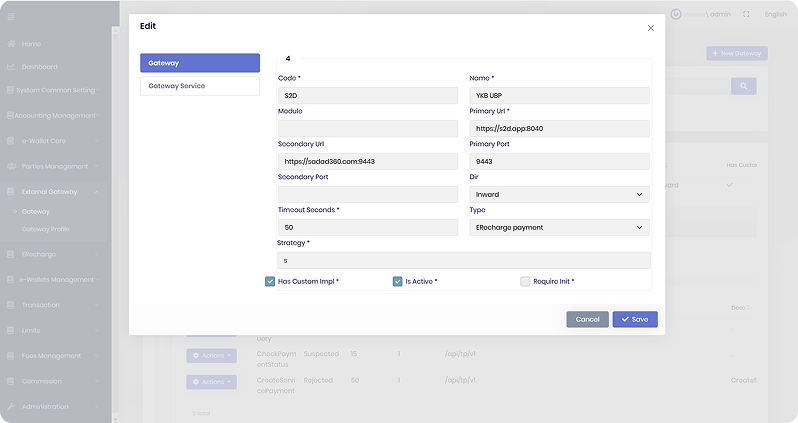The image size is (798, 423).
Task: Click the Save button
Action: point(635,319)
